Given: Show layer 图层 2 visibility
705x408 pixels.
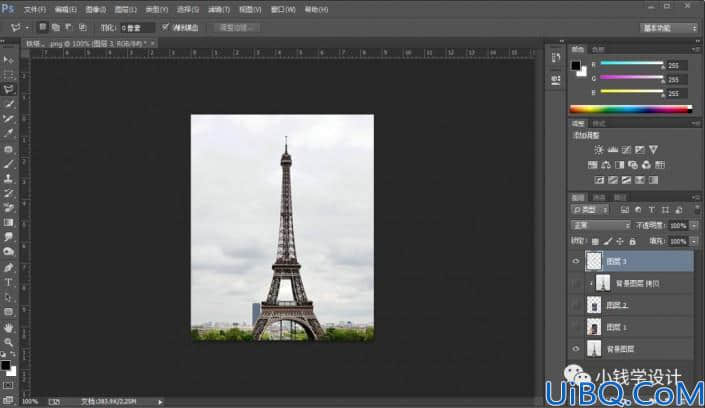Looking at the screenshot, I should coord(576,305).
